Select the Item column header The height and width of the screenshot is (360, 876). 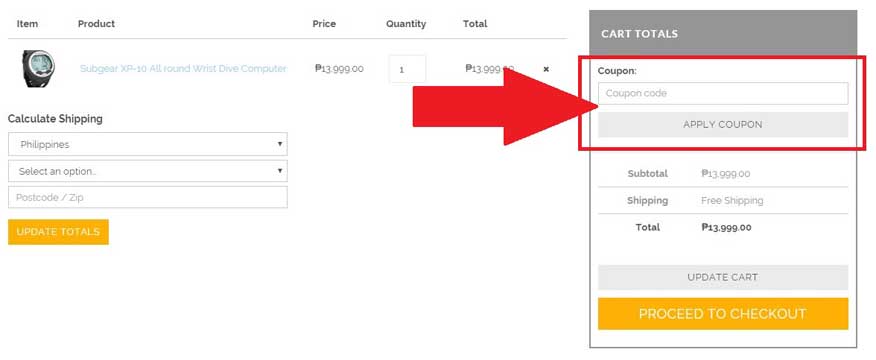[x=27, y=24]
